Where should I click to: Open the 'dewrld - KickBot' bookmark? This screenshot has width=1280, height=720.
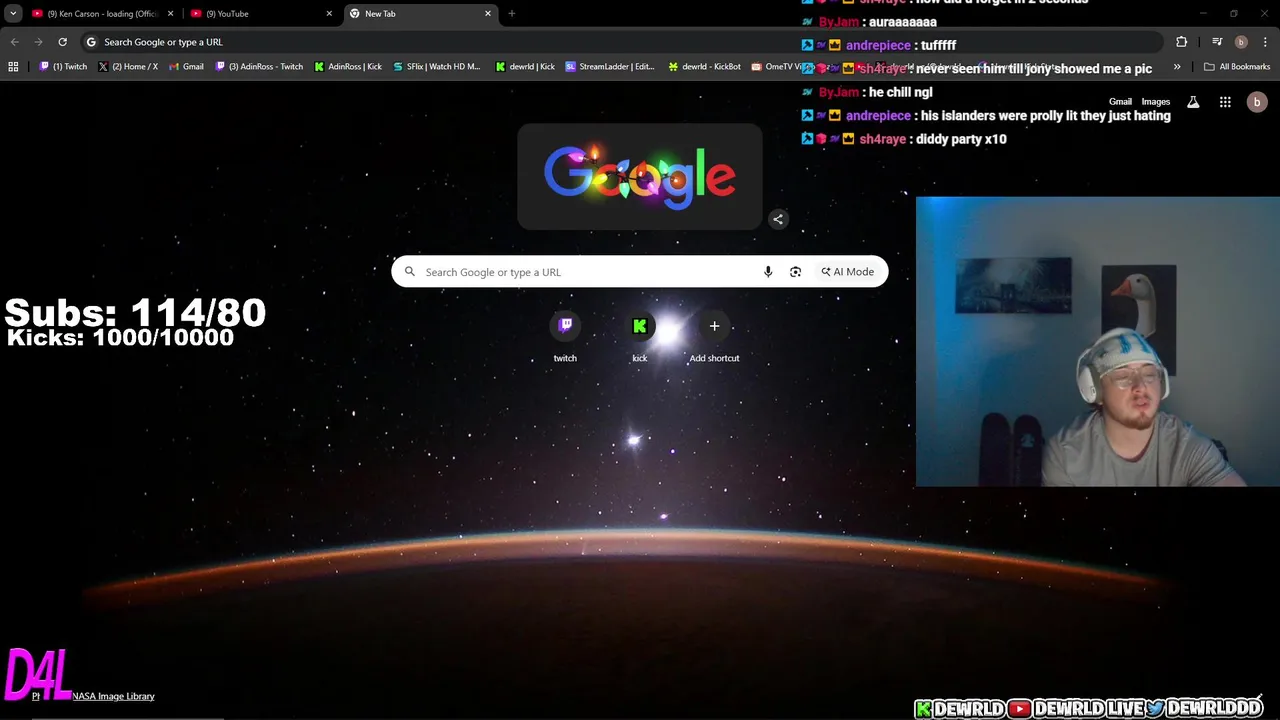point(705,67)
